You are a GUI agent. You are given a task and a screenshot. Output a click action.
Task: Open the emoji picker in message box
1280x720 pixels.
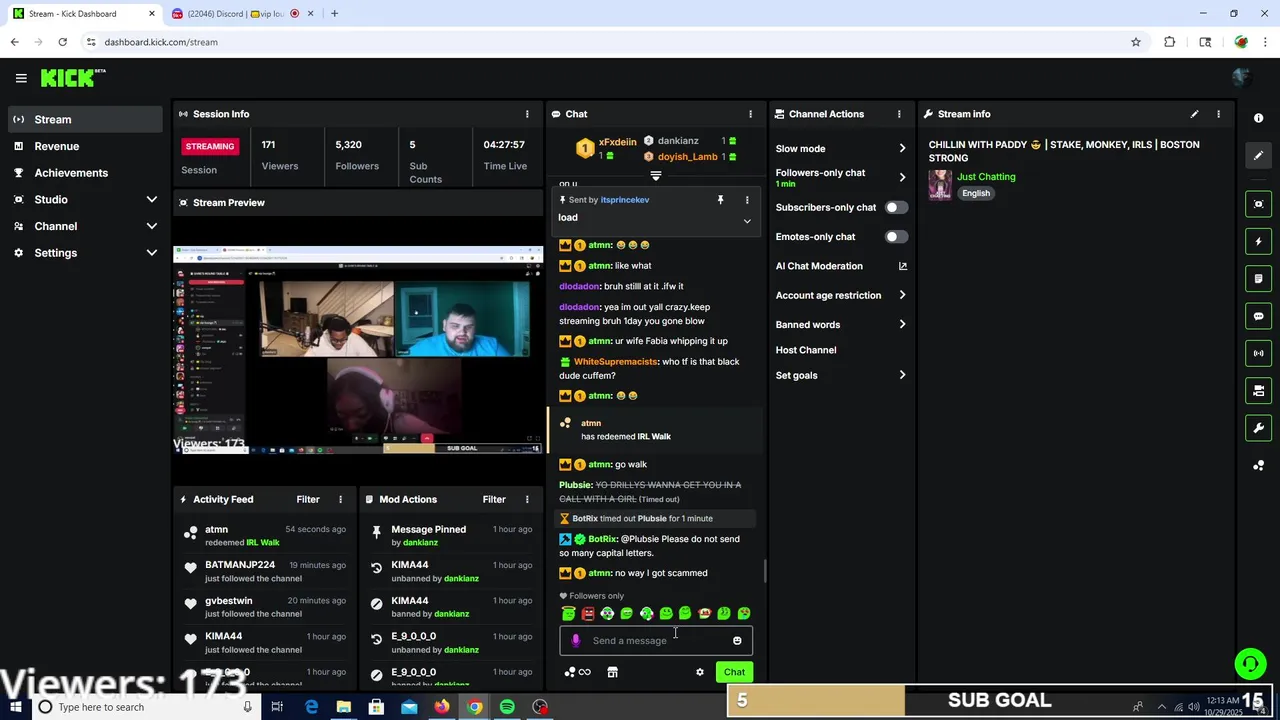tap(737, 641)
